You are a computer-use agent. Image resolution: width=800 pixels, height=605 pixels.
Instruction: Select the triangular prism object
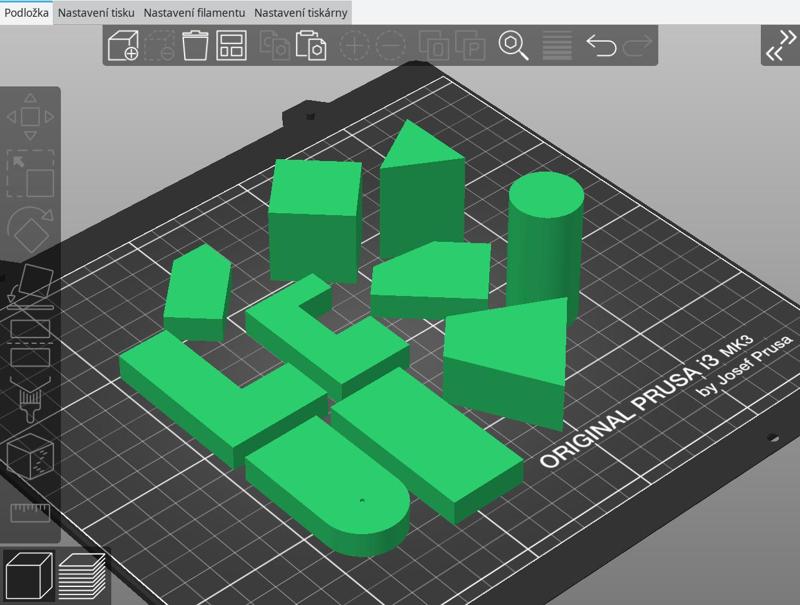(421, 194)
